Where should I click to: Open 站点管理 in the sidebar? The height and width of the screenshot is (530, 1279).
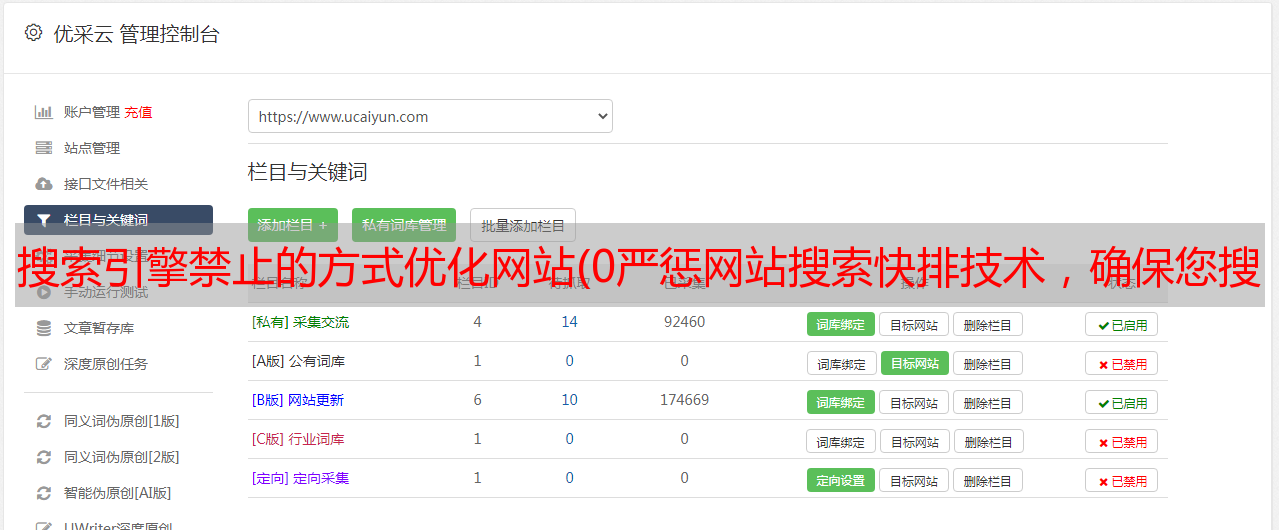coord(92,148)
